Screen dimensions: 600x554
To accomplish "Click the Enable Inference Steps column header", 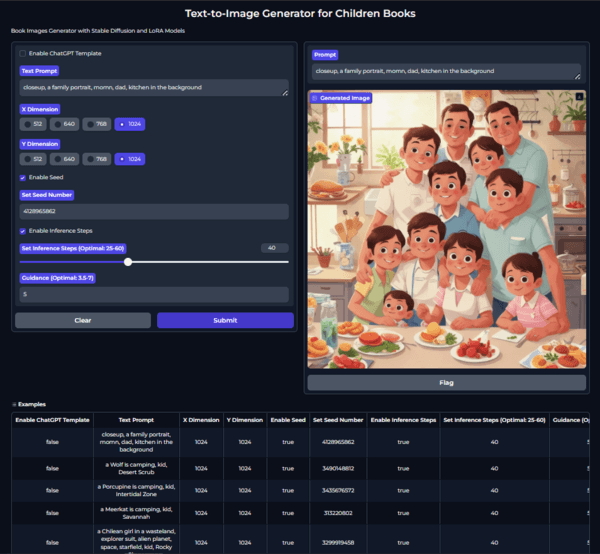I will point(403,420).
